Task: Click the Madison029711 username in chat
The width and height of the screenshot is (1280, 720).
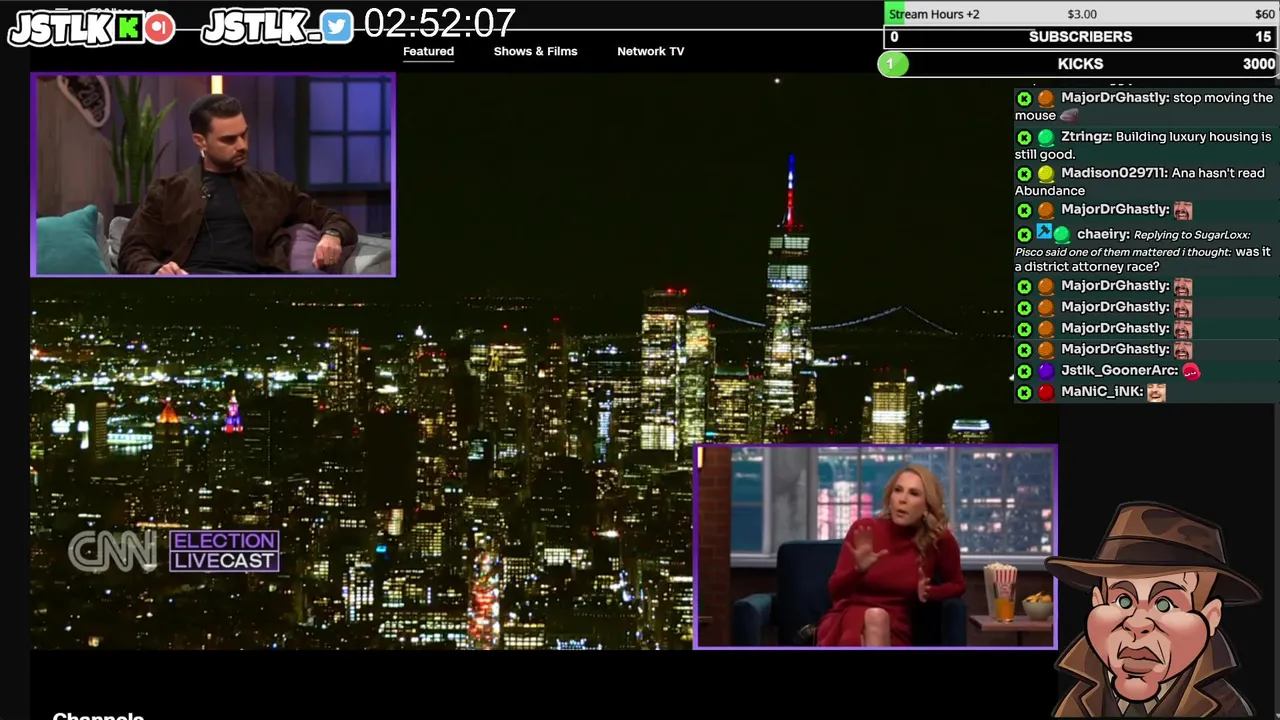Action: (x=1114, y=173)
